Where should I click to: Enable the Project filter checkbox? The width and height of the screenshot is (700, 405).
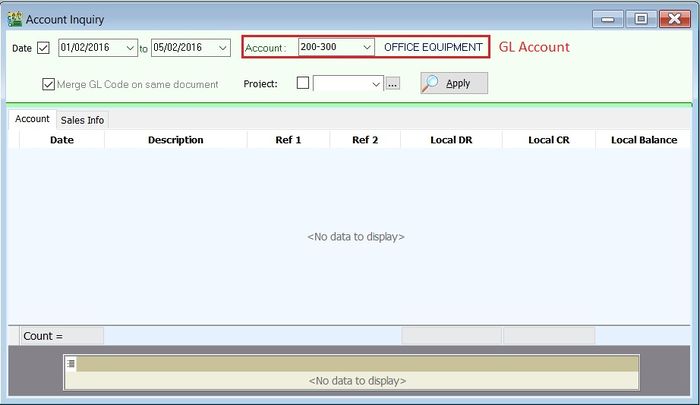click(303, 84)
